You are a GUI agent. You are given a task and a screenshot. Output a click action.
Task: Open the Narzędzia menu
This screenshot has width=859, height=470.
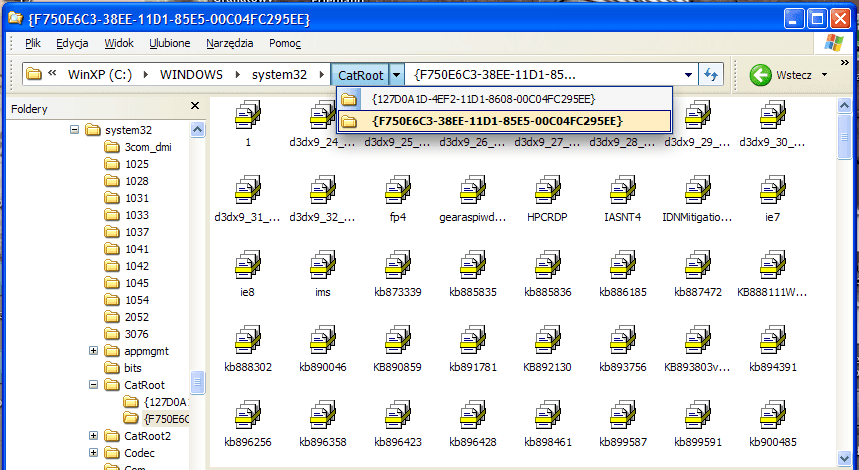coord(229,43)
